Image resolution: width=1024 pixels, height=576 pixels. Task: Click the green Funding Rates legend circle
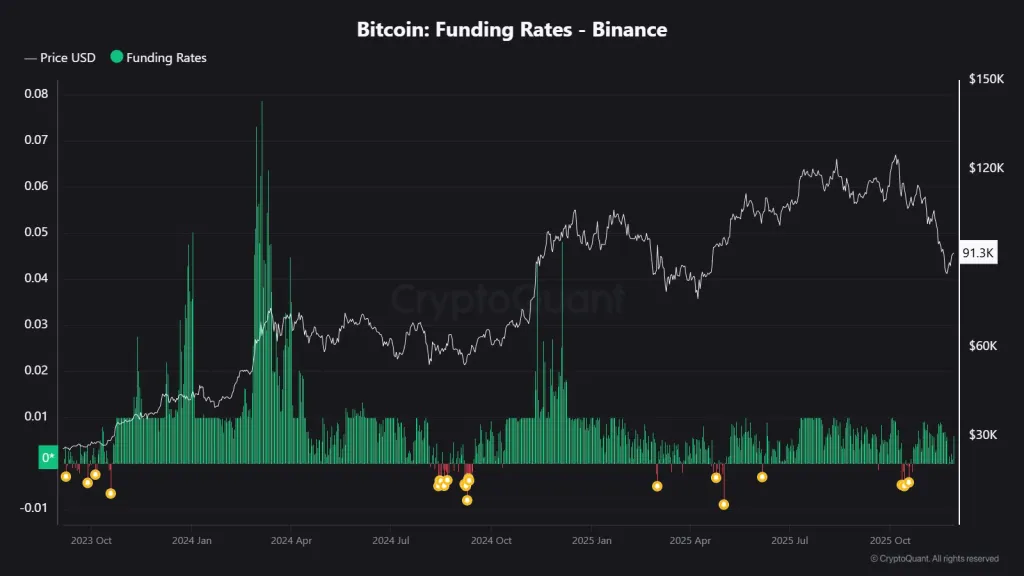[x=117, y=58]
